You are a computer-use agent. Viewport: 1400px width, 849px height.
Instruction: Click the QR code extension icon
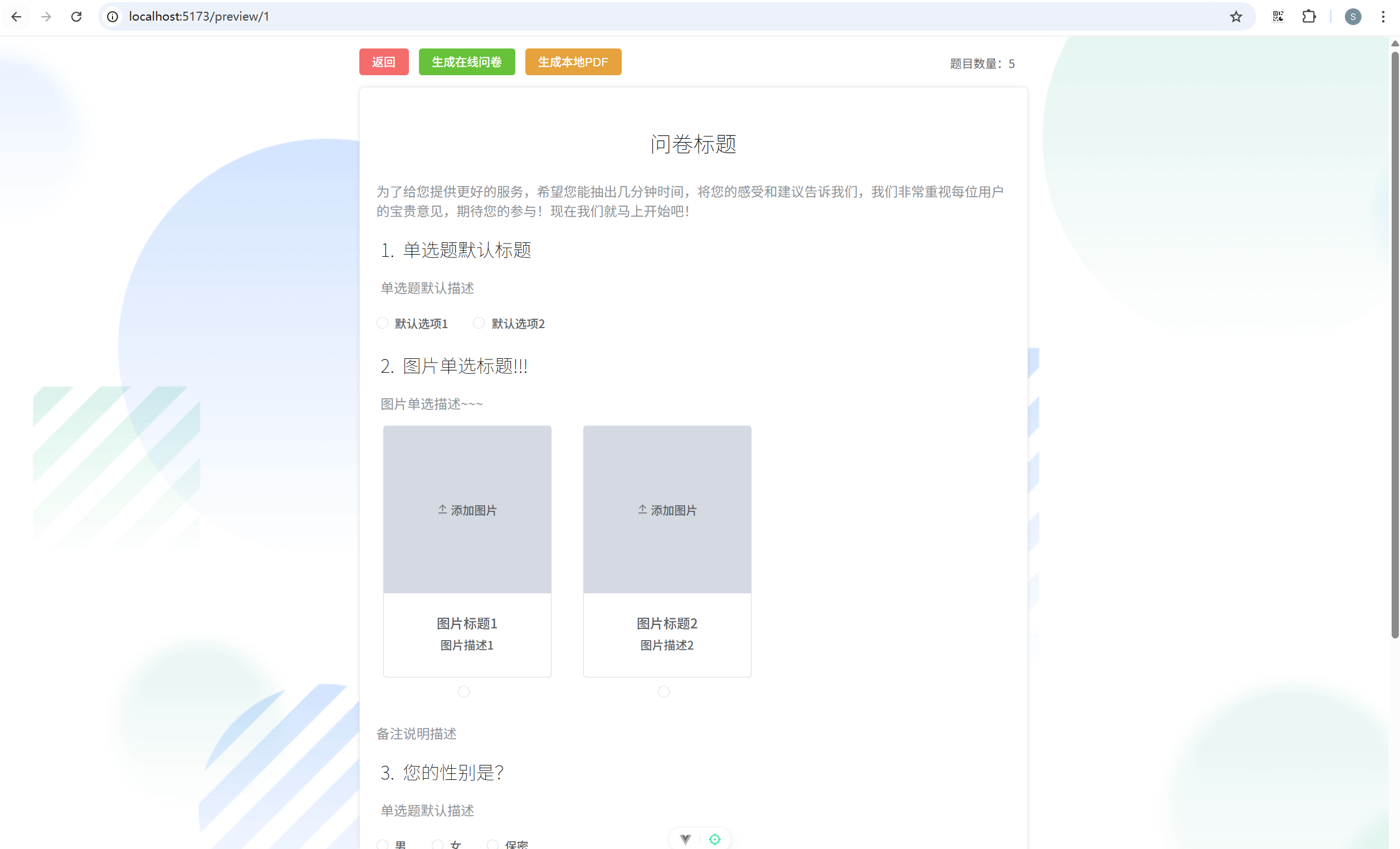pos(1278,17)
